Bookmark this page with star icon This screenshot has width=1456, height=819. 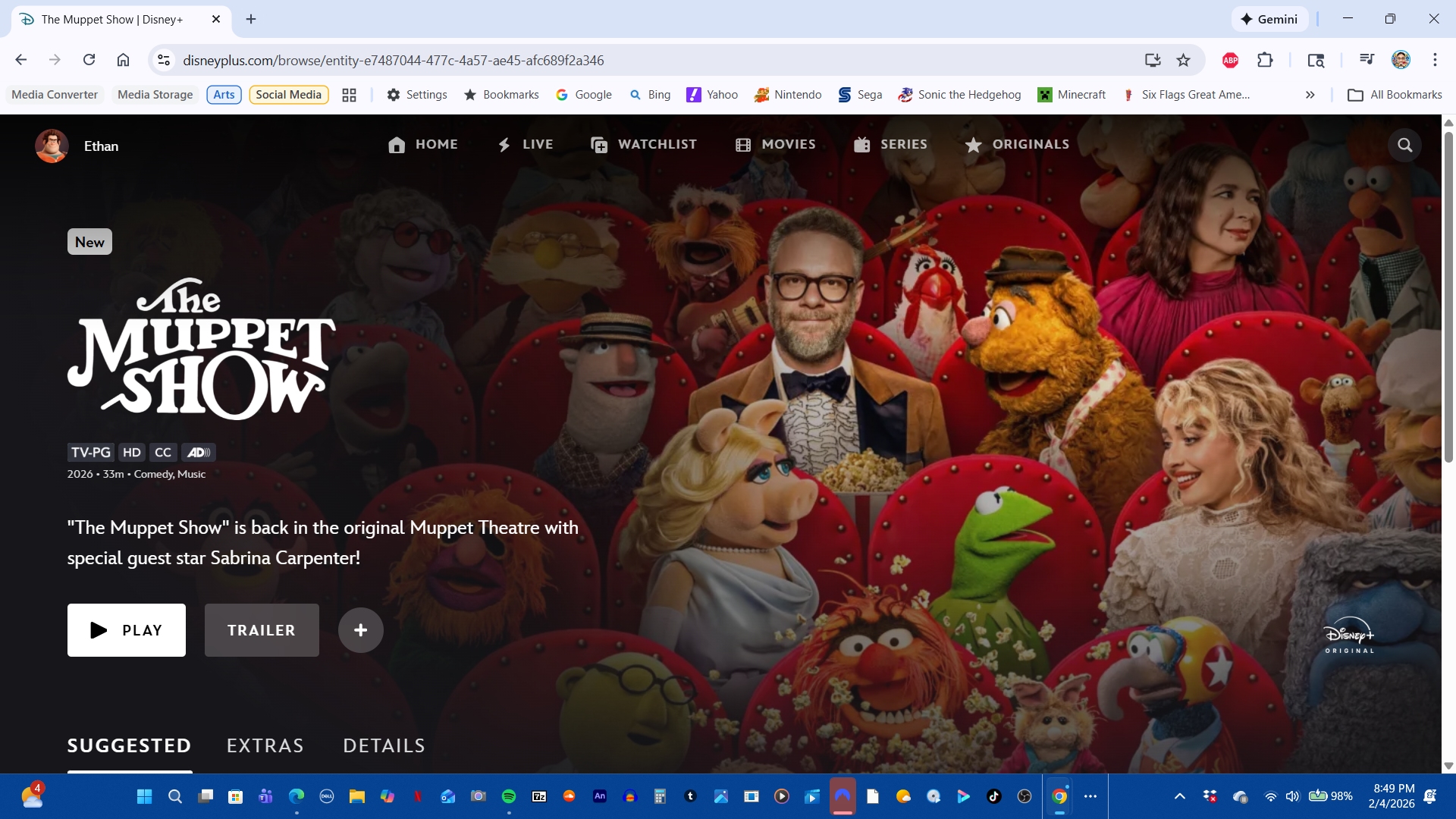(x=1183, y=60)
